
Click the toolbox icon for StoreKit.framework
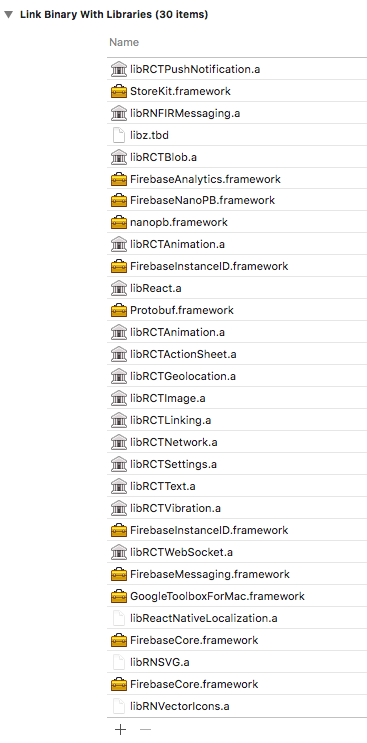click(x=118, y=91)
